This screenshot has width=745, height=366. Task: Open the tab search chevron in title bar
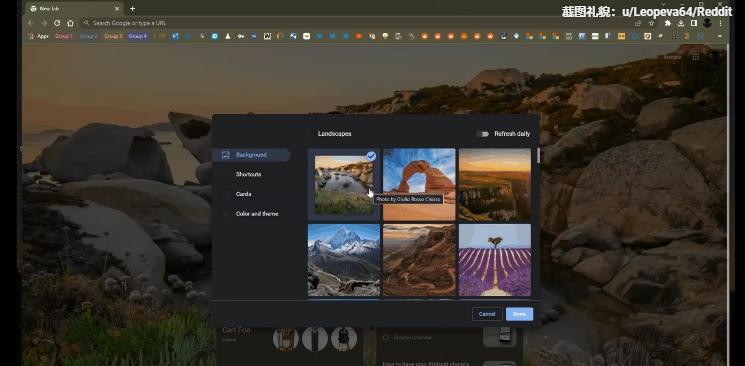click(x=663, y=4)
